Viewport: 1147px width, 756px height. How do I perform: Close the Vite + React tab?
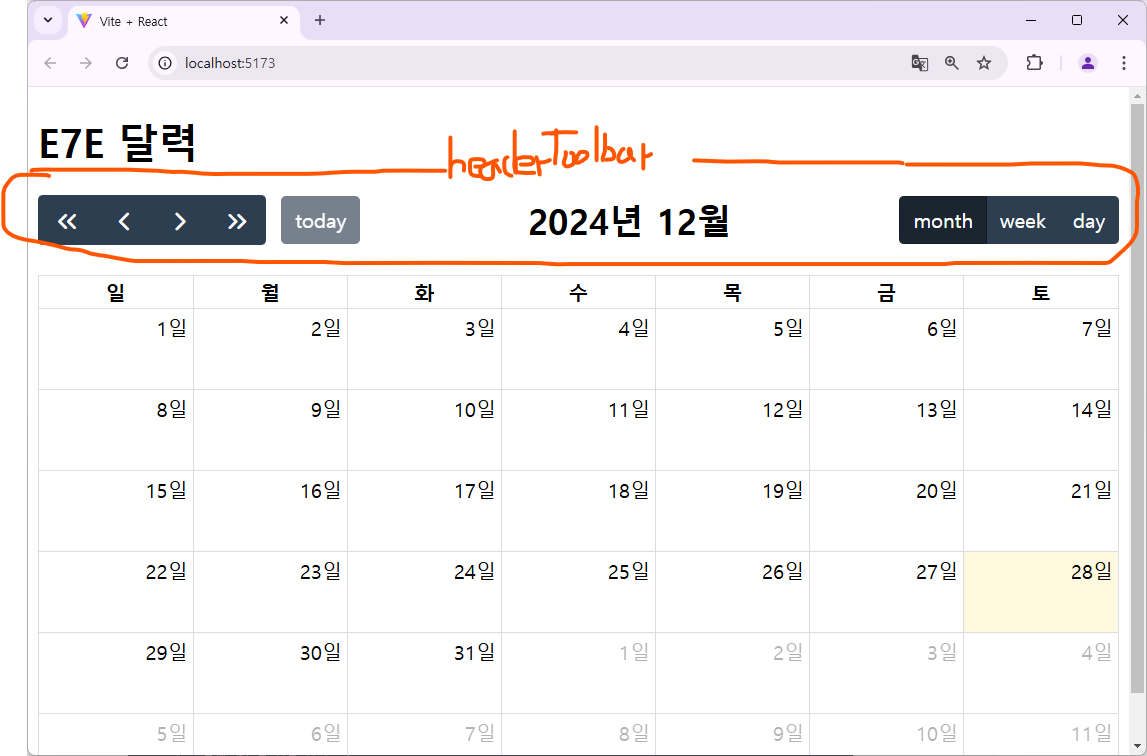284,20
